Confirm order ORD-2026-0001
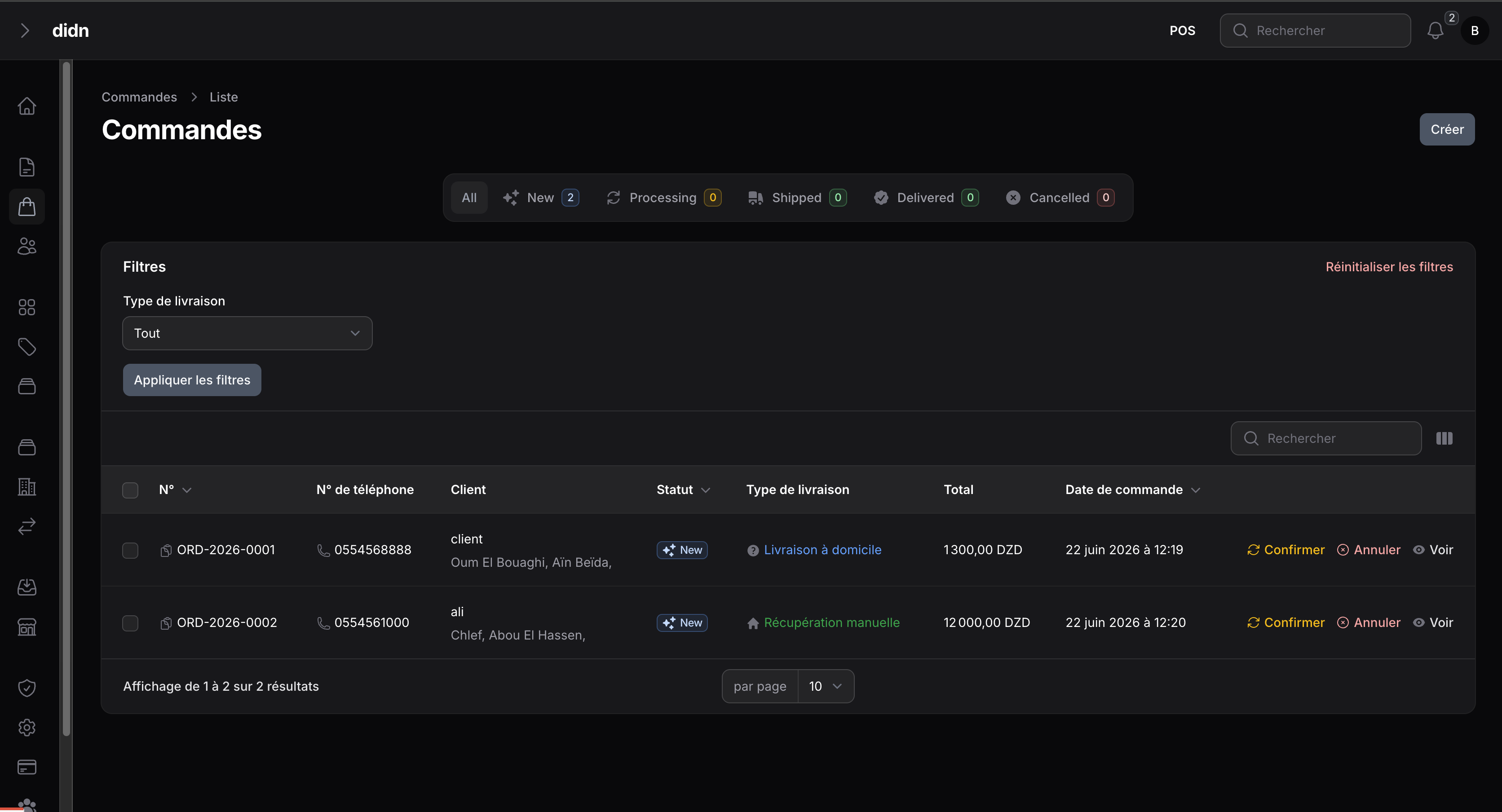Viewport: 1502px width, 812px height. tap(1286, 550)
